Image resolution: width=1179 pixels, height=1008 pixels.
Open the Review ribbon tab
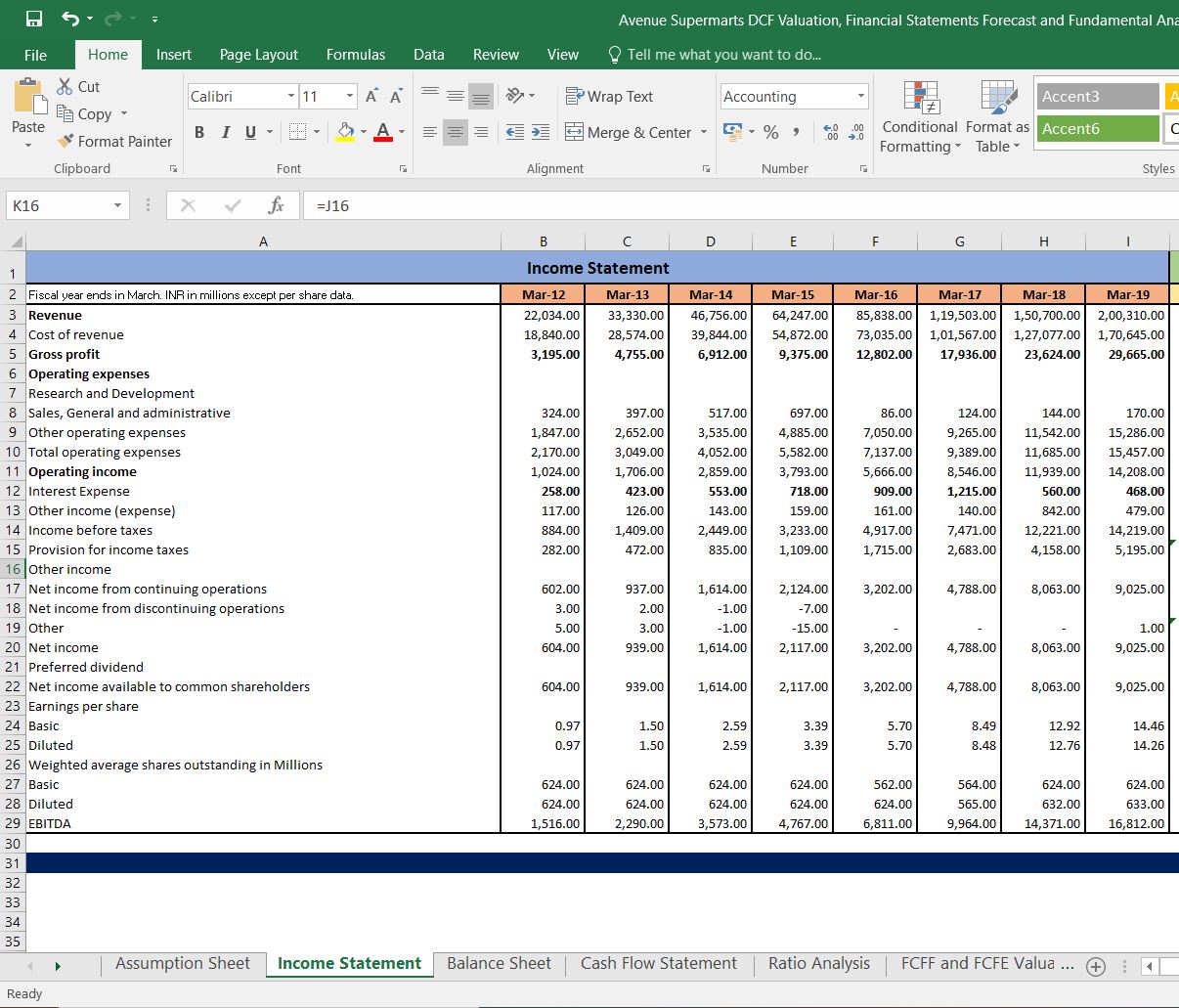(x=496, y=55)
